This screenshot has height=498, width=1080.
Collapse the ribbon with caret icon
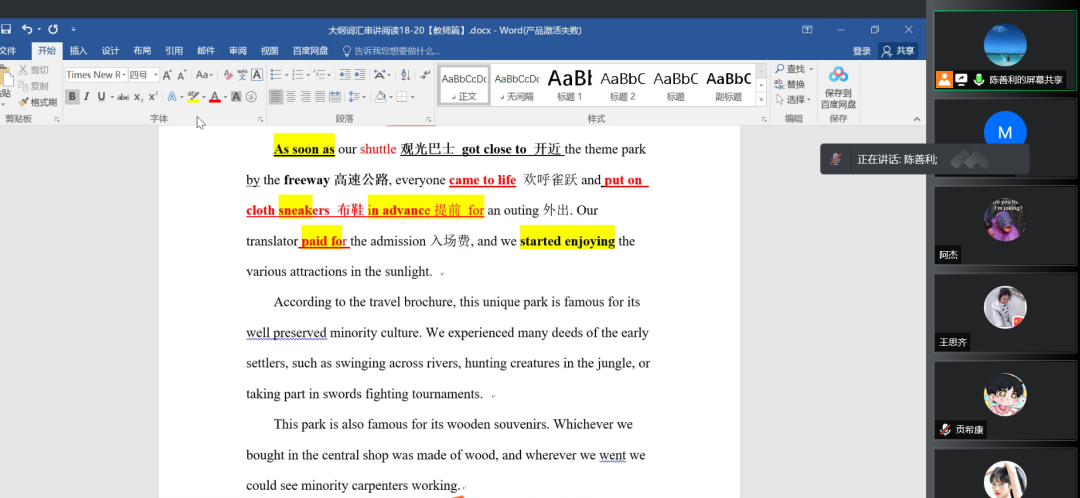917,119
